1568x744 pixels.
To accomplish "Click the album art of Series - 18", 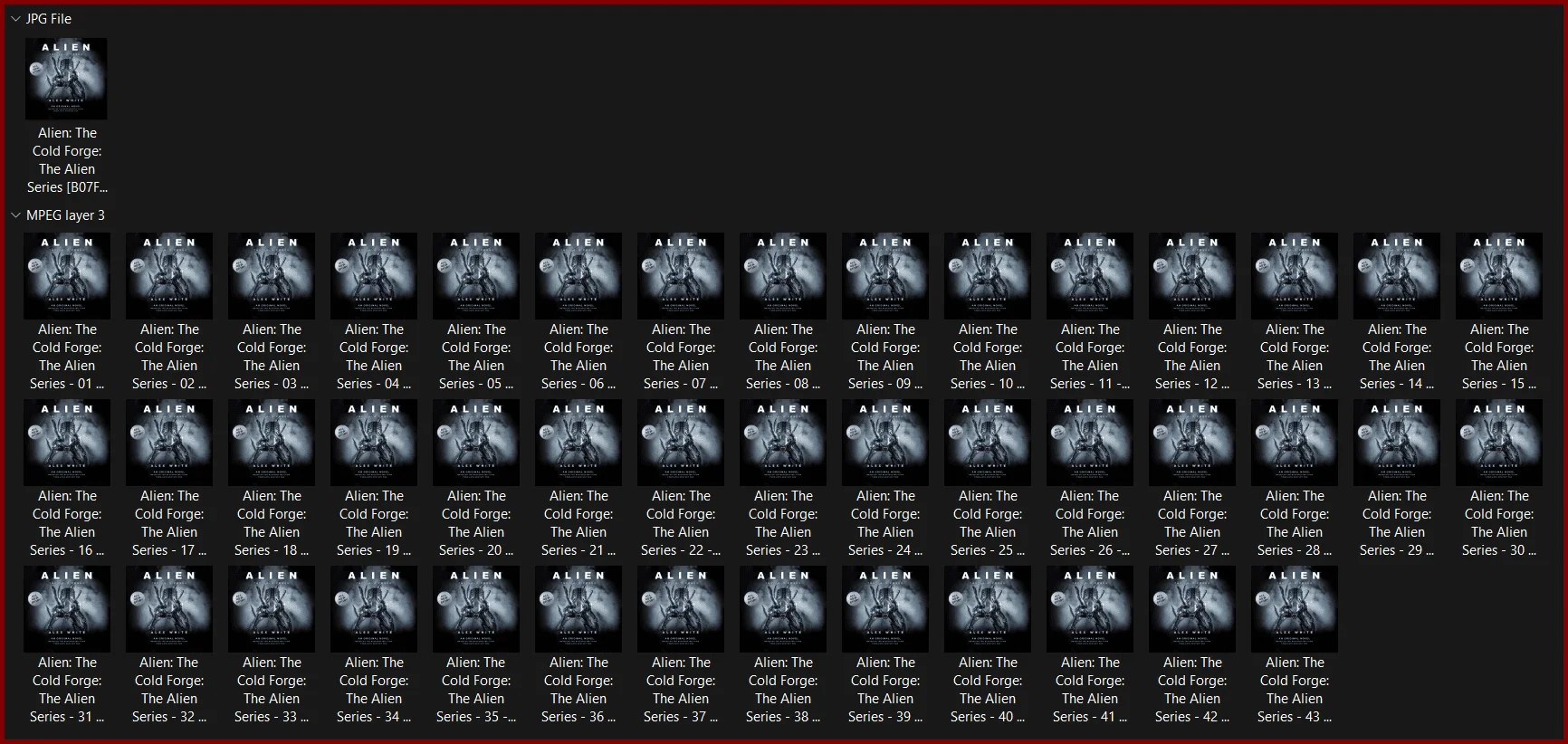I will pos(272,443).
